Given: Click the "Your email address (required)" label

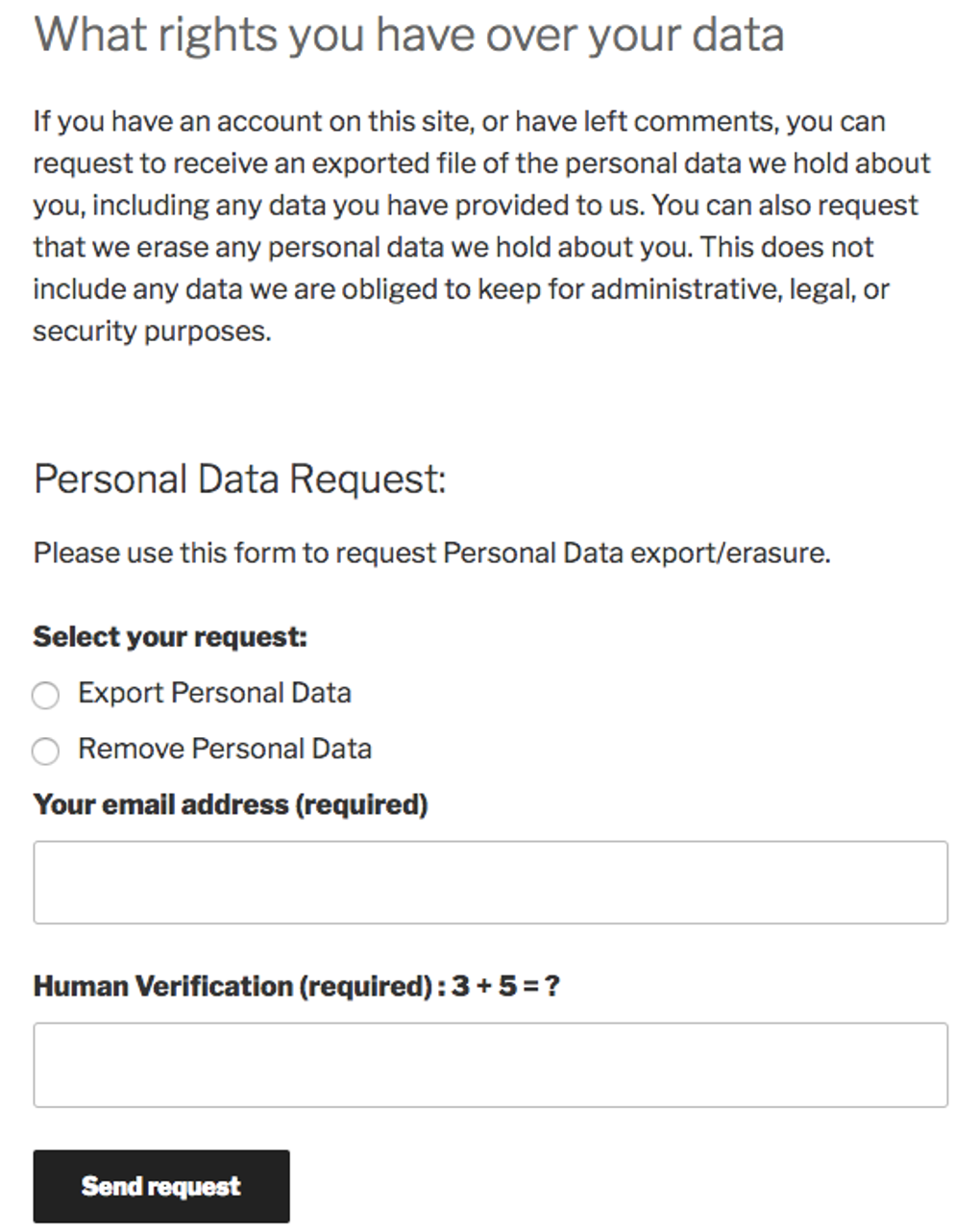Looking at the screenshot, I should pos(231,804).
